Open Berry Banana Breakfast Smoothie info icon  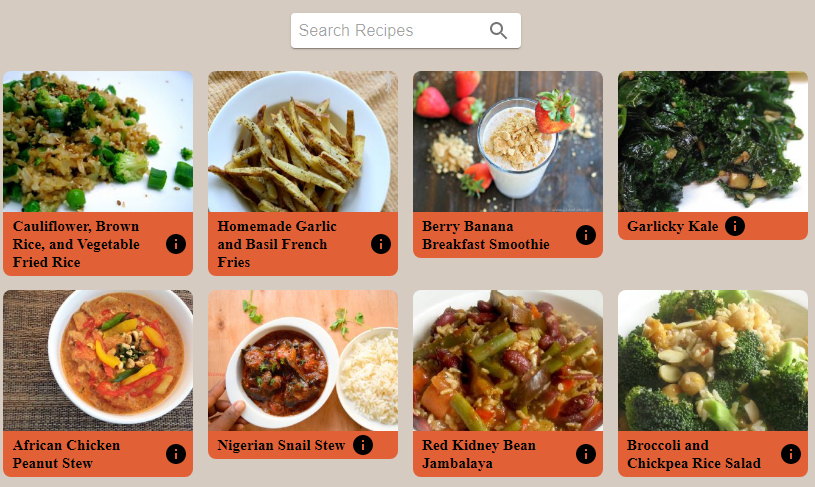coord(586,235)
